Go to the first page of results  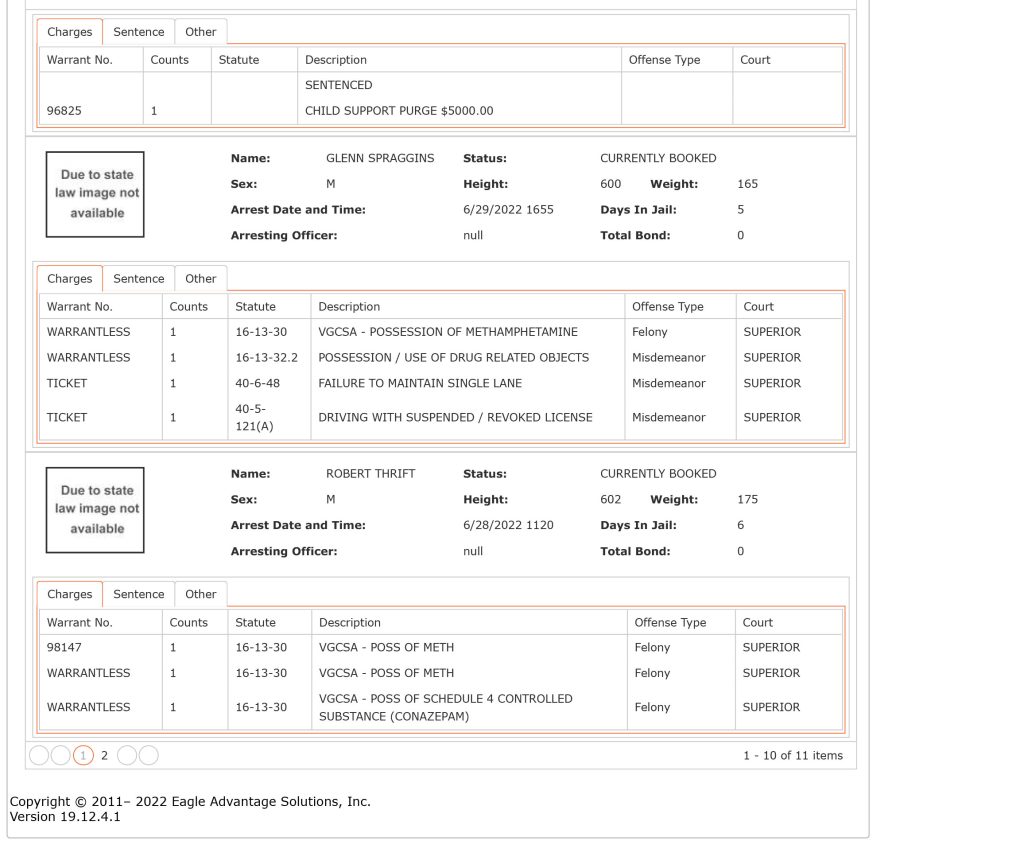pyautogui.click(x=39, y=756)
